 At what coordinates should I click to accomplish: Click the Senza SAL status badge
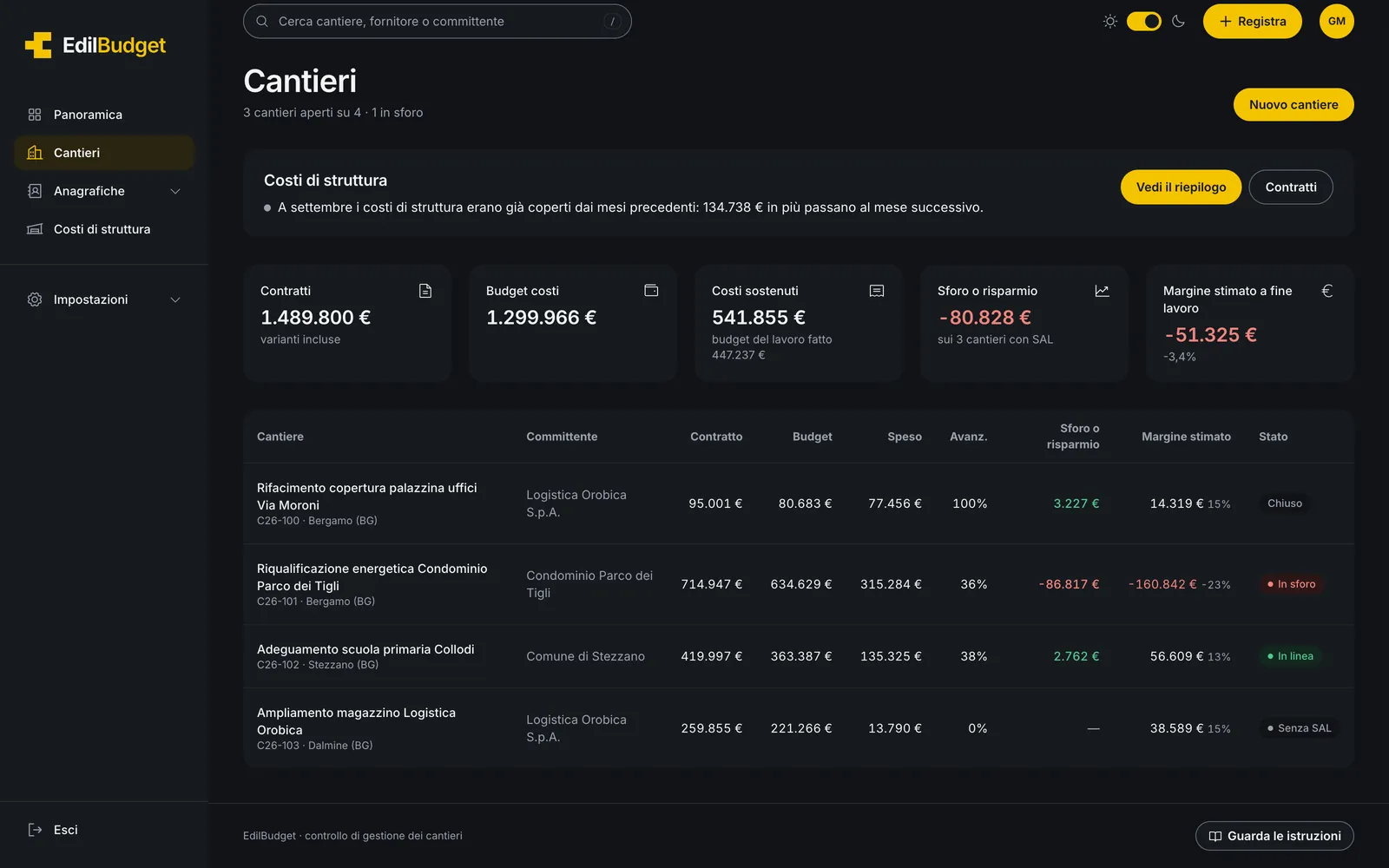1299,728
